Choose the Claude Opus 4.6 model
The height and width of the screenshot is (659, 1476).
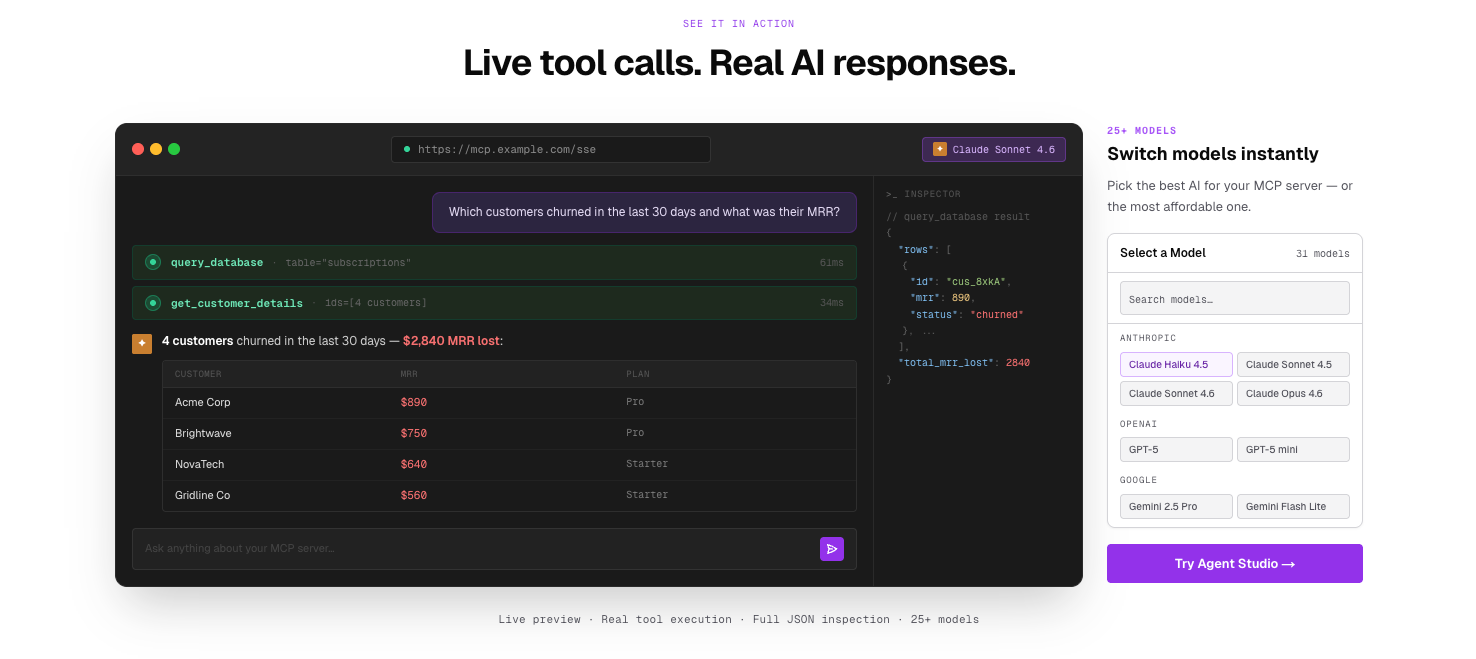click(x=1293, y=393)
